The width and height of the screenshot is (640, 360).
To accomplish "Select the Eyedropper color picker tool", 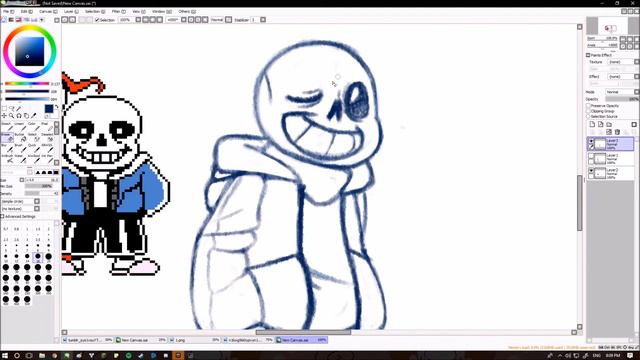I will click(33, 116).
